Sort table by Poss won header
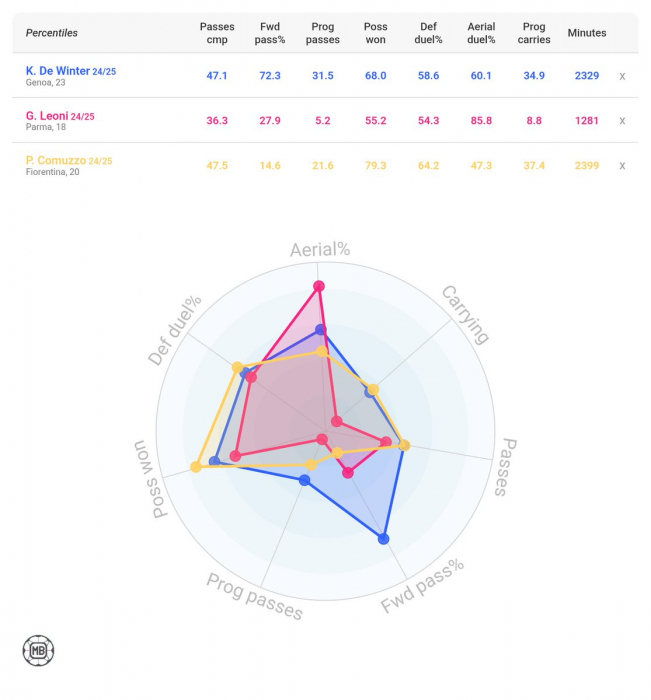651x700 pixels. 376,33
